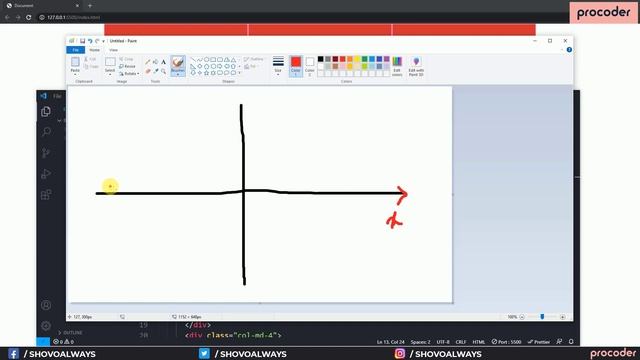Image resolution: width=640 pixels, height=360 pixels.
Task: Open VS Code Accounts icon
Action: click(x=46, y=305)
